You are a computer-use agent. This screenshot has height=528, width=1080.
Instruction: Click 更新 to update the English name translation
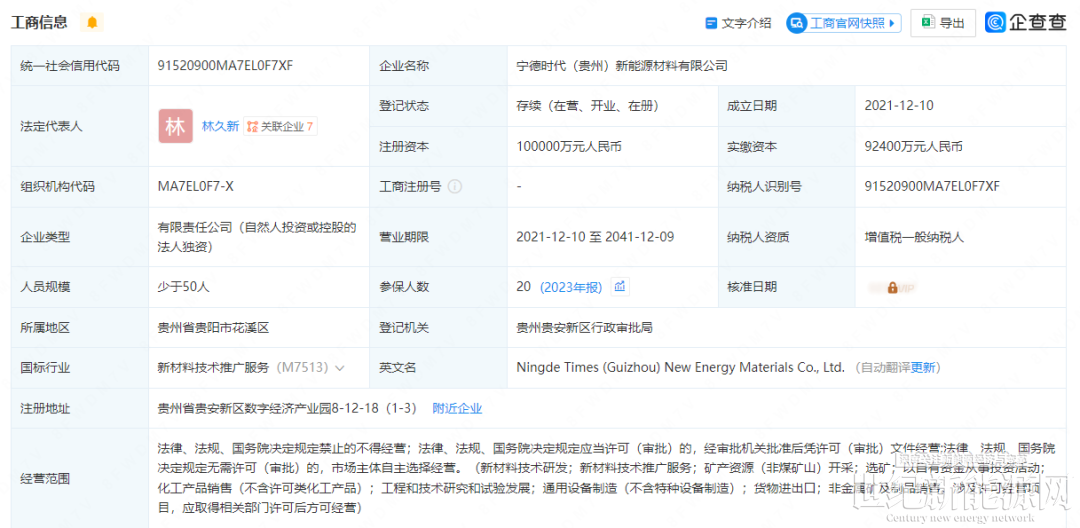(x=924, y=368)
